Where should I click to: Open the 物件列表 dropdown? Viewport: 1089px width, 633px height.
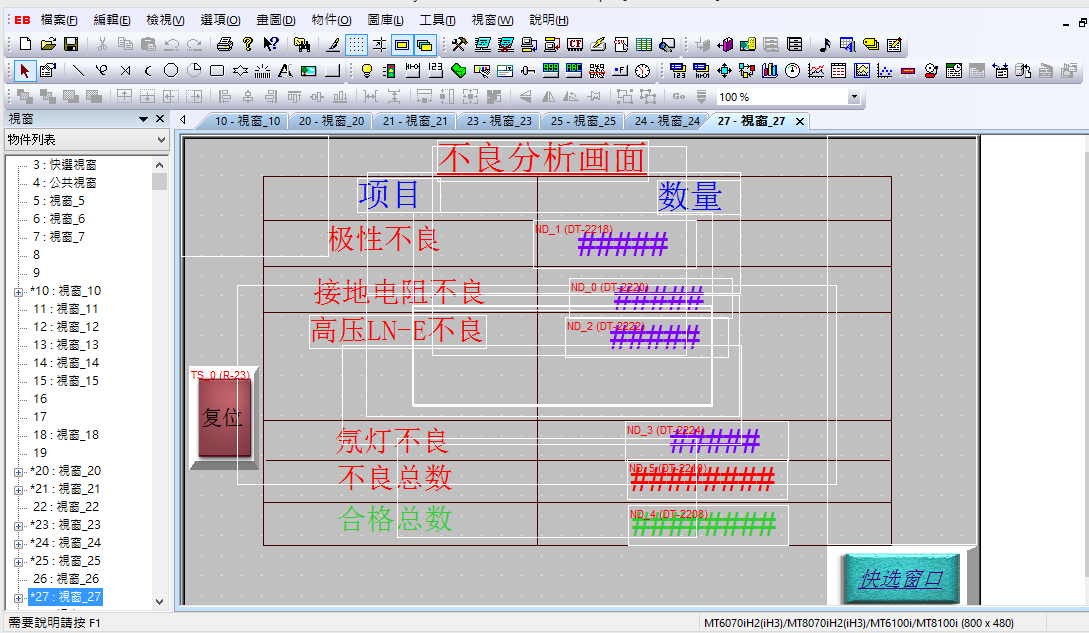[x=161, y=140]
